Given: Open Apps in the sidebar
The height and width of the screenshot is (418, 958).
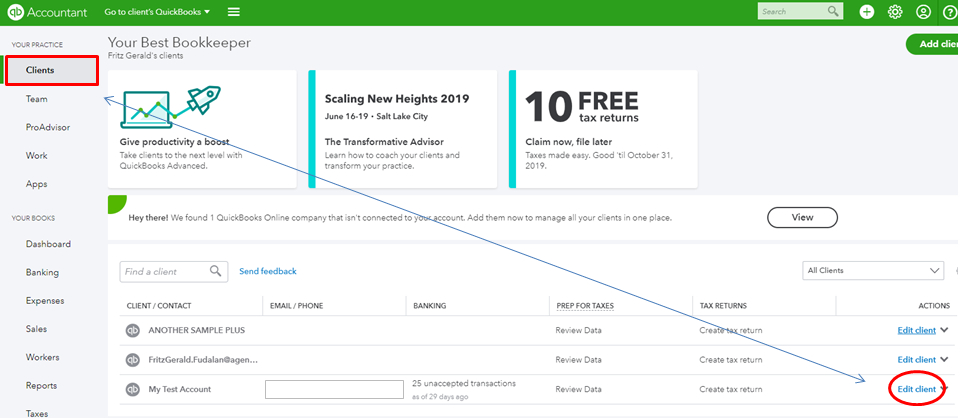Looking at the screenshot, I should [37, 184].
